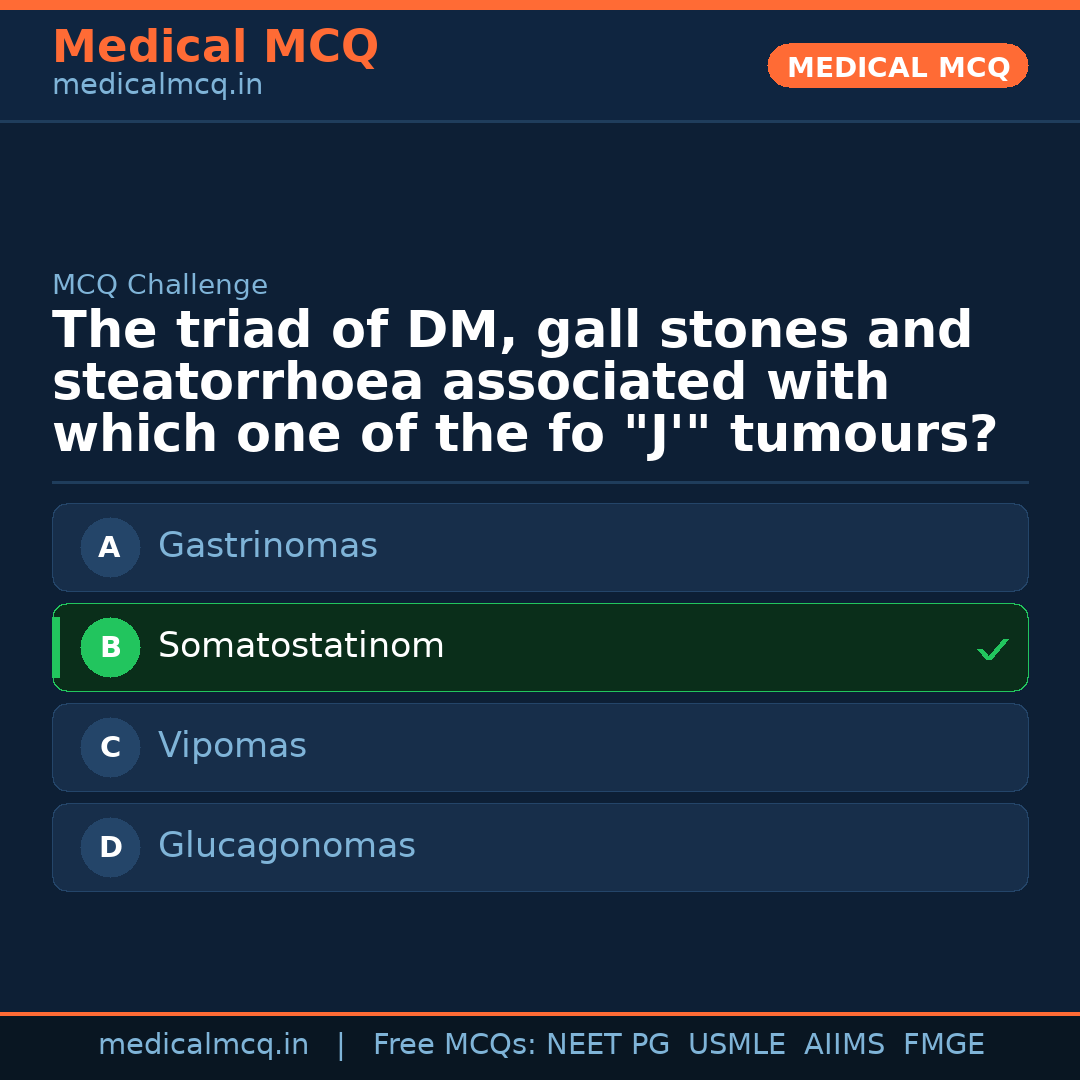
Task: Click the green checkmark on Somatostatinom
Action: coord(992,650)
